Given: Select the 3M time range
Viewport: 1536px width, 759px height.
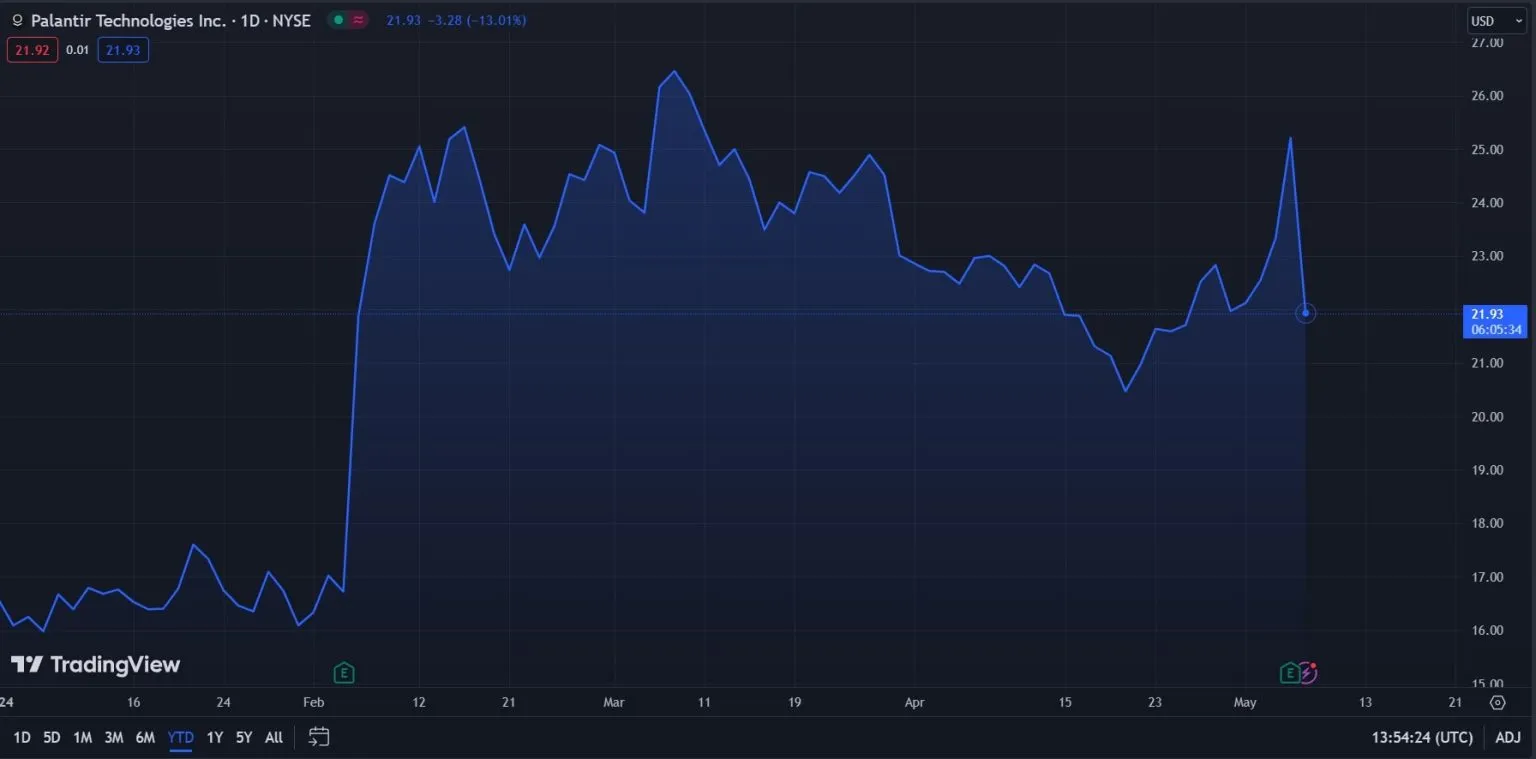Looking at the screenshot, I should pyautogui.click(x=114, y=738).
